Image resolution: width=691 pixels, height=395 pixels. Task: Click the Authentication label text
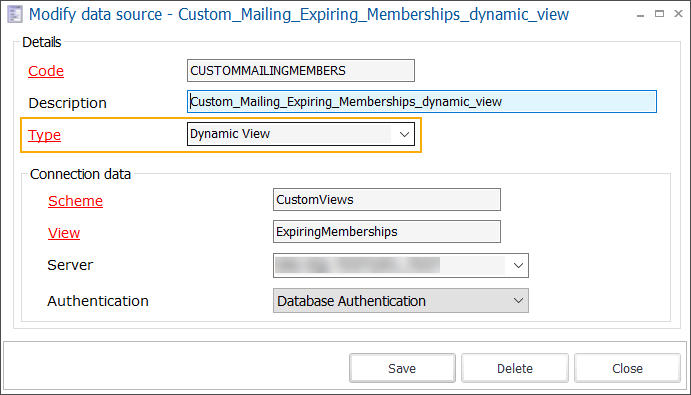click(98, 301)
